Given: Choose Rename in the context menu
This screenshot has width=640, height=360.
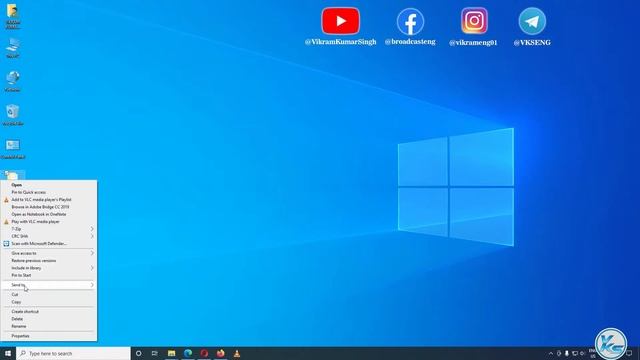Looking at the screenshot, I should (49, 326).
